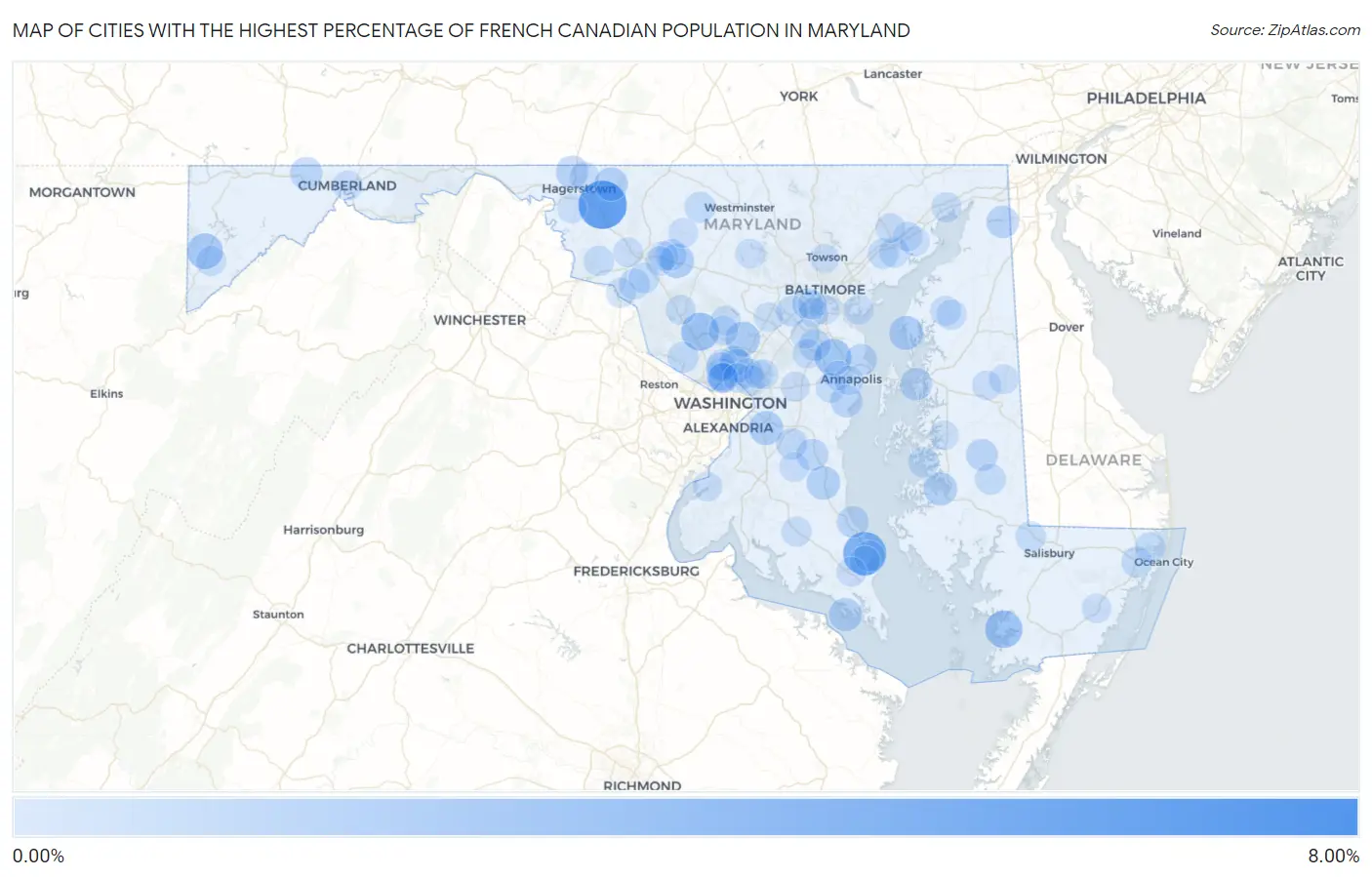Click the Lancaster map label
Viewport: 1372px width, 877px height.
(893, 74)
